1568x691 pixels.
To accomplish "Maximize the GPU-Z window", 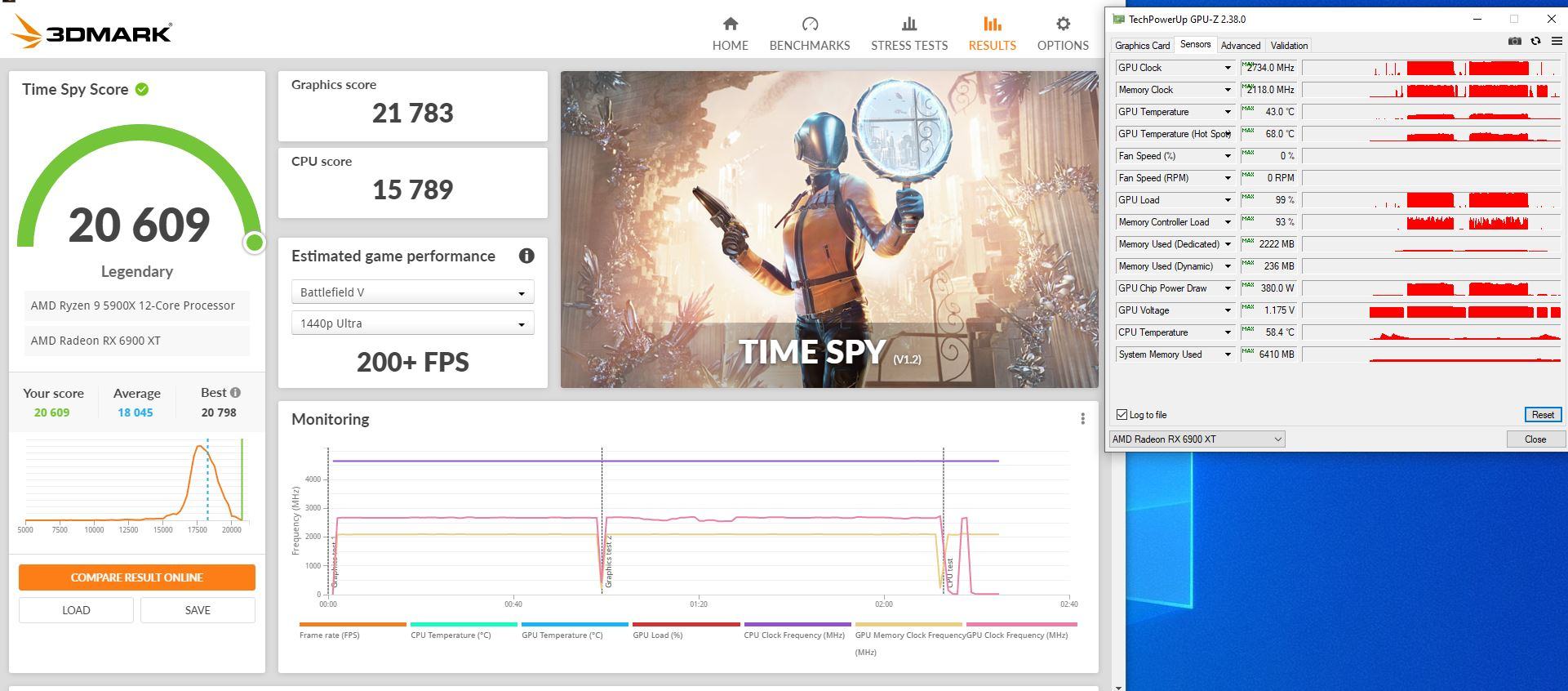I will tap(1514, 19).
